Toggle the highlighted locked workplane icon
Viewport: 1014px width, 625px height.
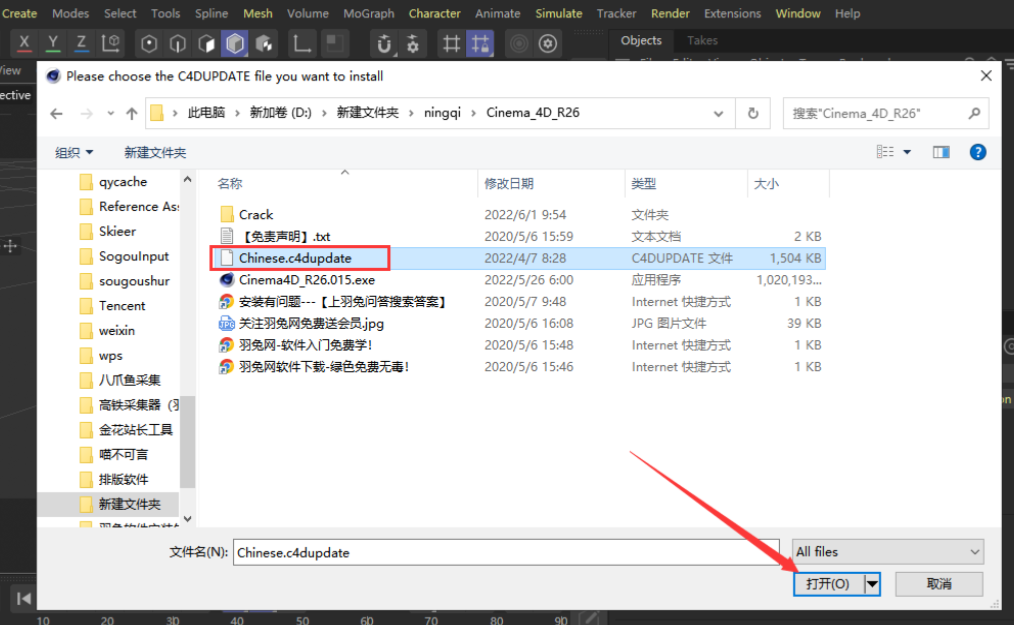pos(480,43)
